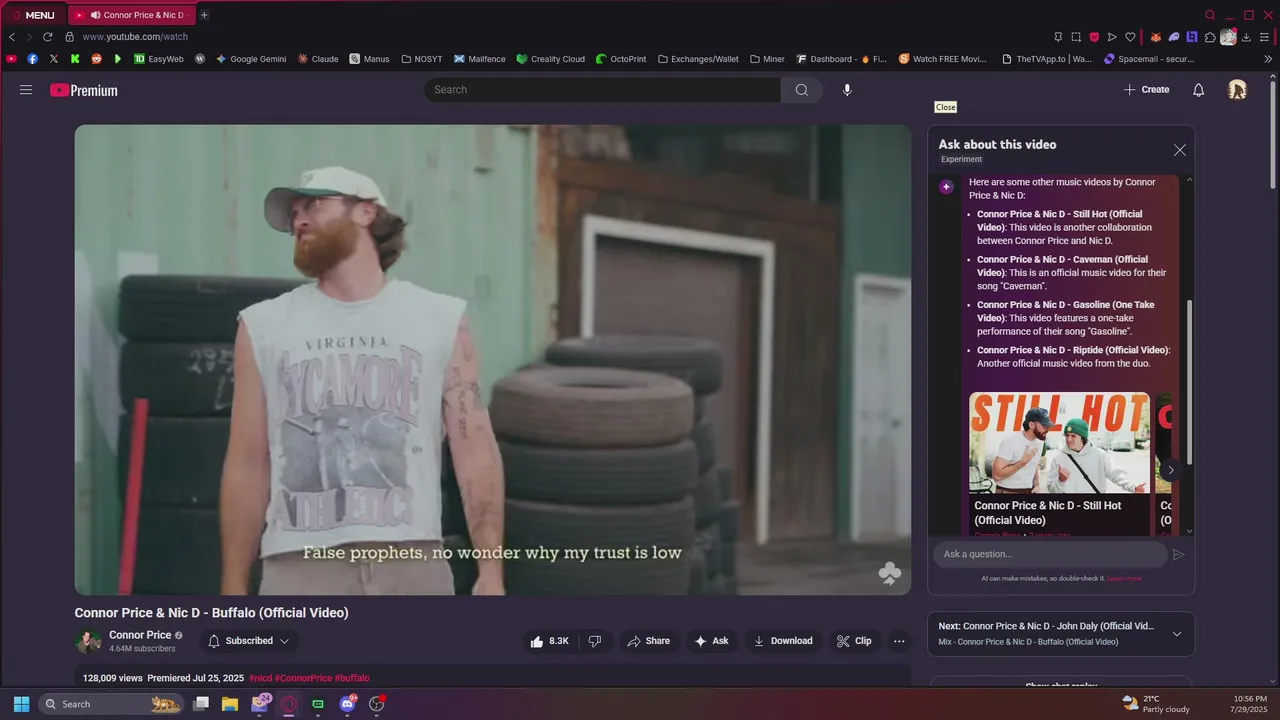1280x720 pixels.
Task: Click the X (Twitter) bookmark icon
Action: tap(54, 59)
